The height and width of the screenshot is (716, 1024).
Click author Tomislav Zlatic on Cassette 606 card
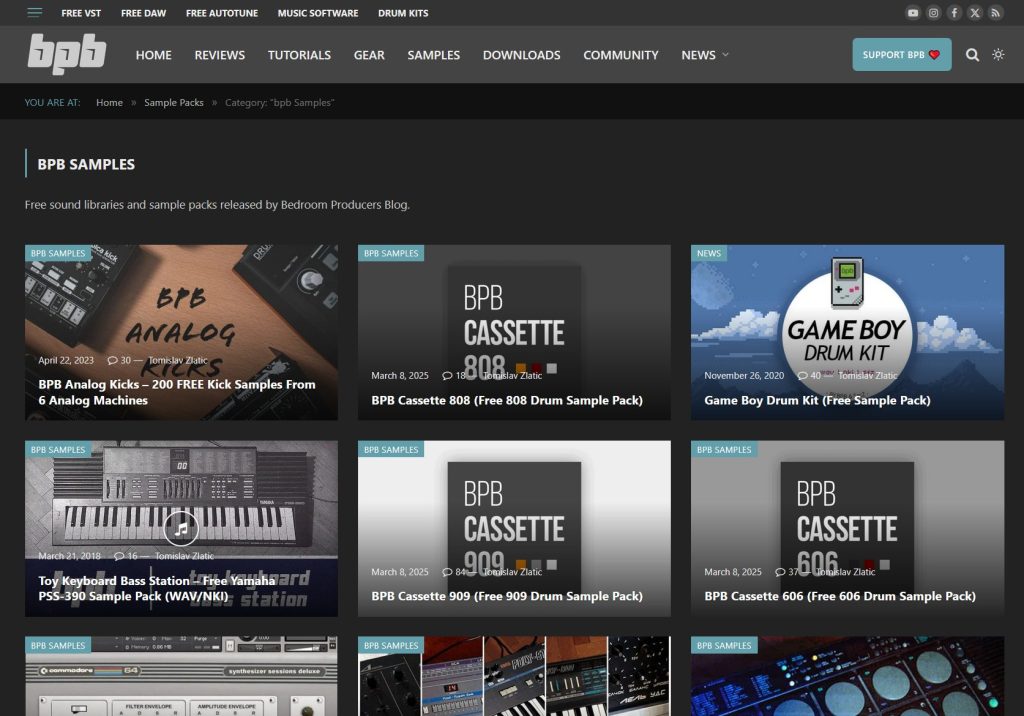pyautogui.click(x=845, y=572)
